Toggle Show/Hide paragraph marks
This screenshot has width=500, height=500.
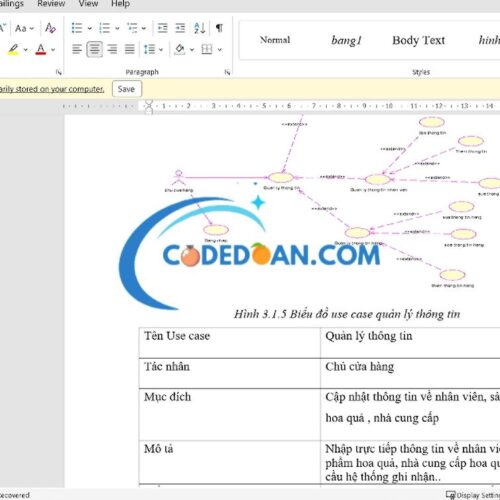pyautogui.click(x=219, y=28)
